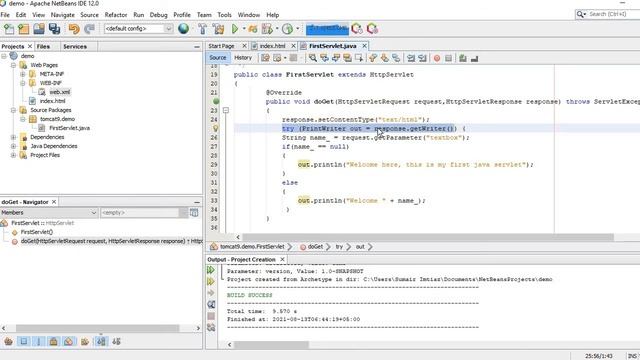
Task: Toggle sort by name in Navigator
Action: pos(101,341)
